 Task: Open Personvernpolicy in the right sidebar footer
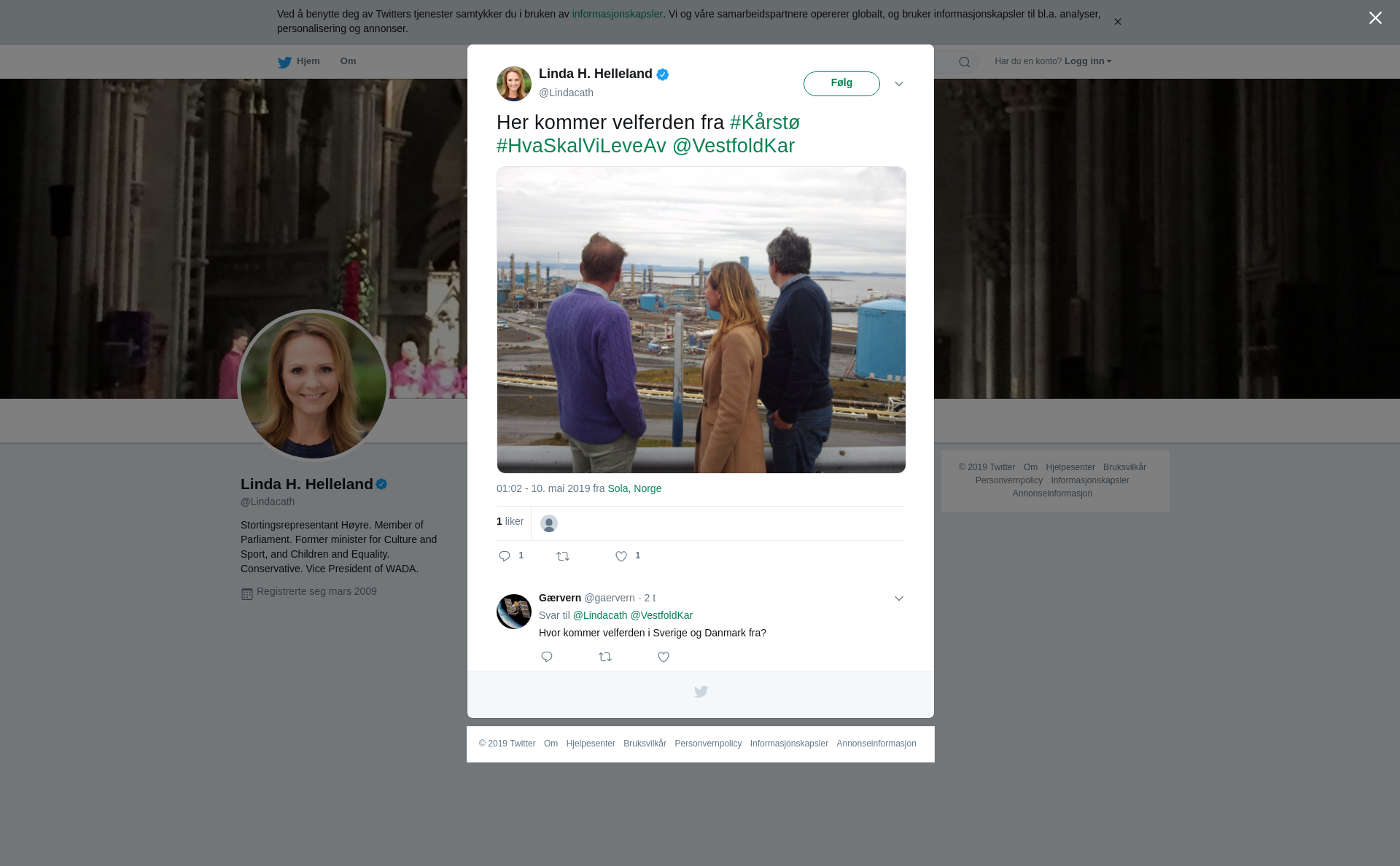click(1009, 480)
